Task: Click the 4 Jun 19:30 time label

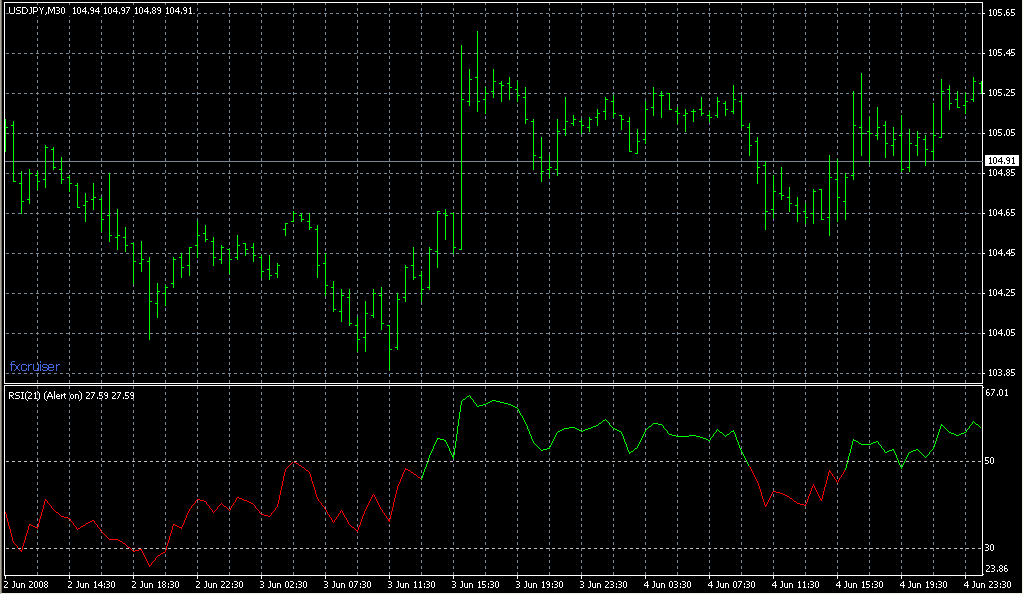Action: pos(923,585)
